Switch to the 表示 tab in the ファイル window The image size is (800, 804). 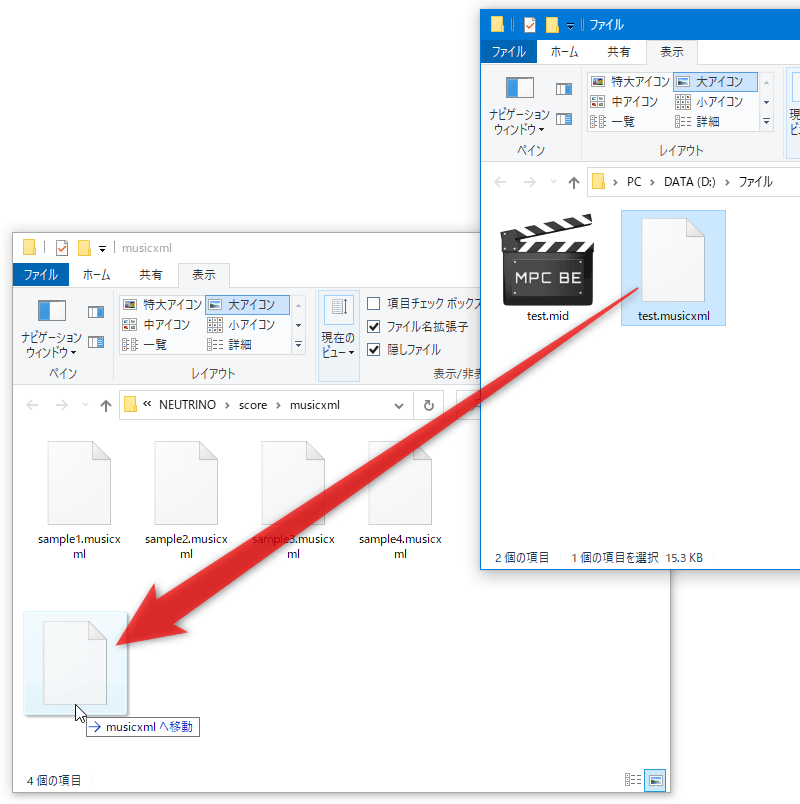click(x=672, y=52)
